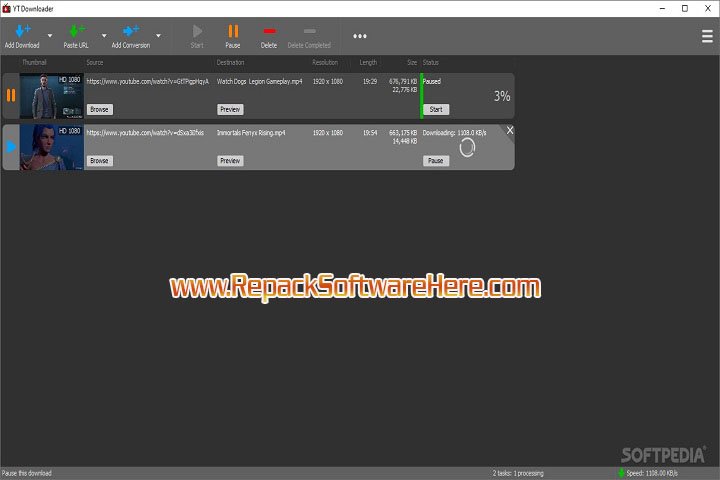
Task: Click the Length column header
Action: (x=368, y=62)
